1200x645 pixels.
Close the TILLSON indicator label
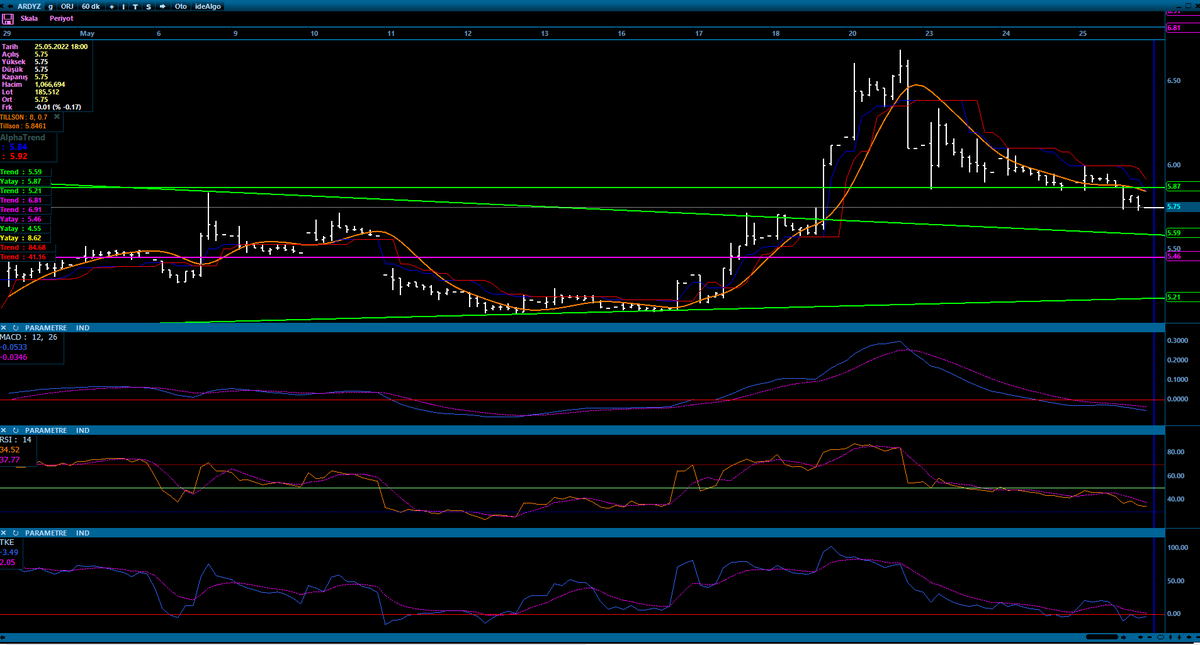(57, 117)
